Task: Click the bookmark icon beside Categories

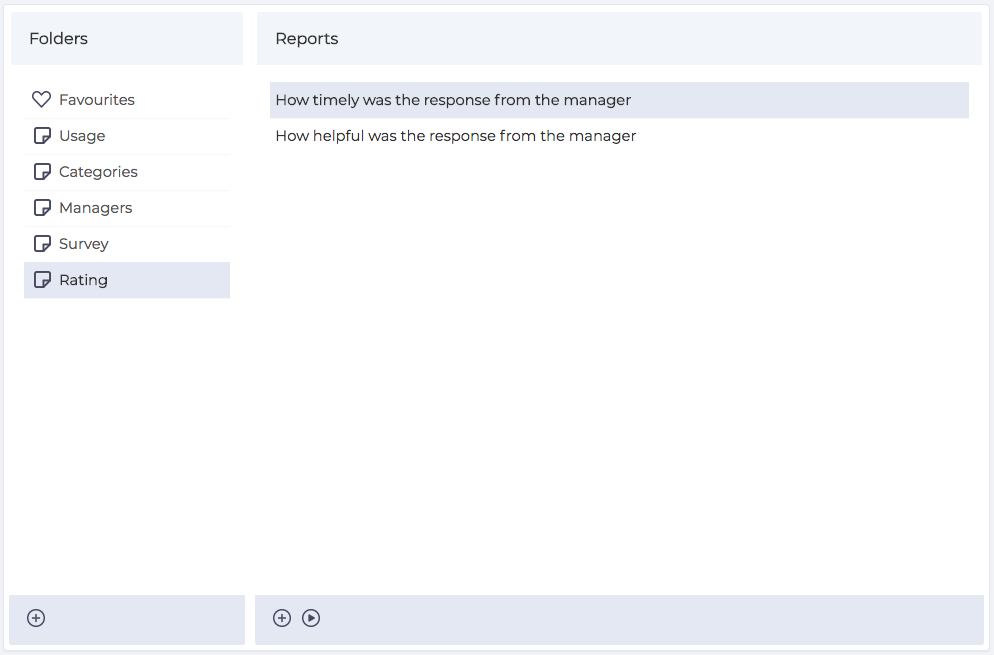Action: [x=41, y=171]
